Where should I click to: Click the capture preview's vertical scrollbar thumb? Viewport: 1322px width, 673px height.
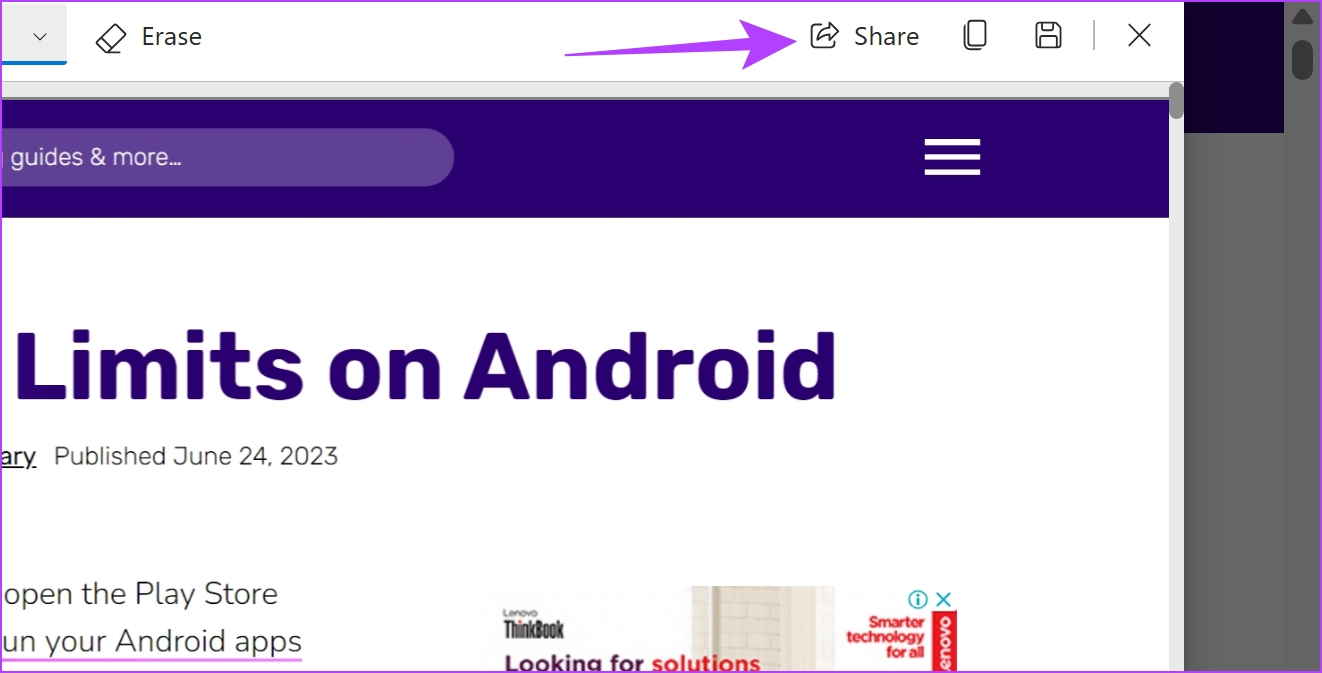pyautogui.click(x=1176, y=102)
